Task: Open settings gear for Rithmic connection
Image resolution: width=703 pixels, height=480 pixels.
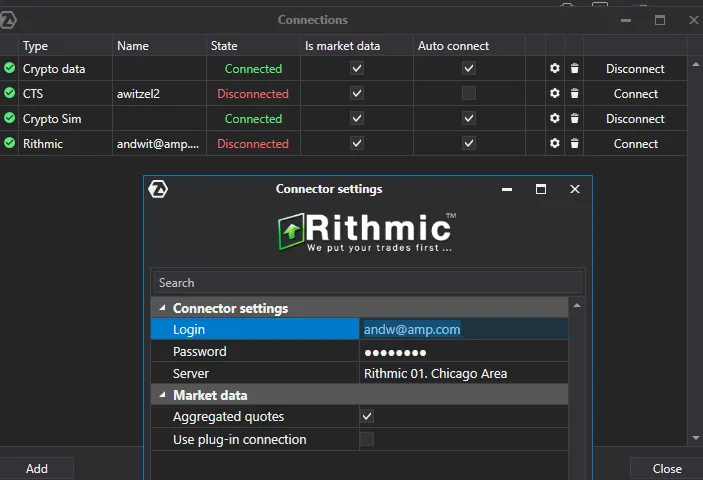Action: click(555, 144)
